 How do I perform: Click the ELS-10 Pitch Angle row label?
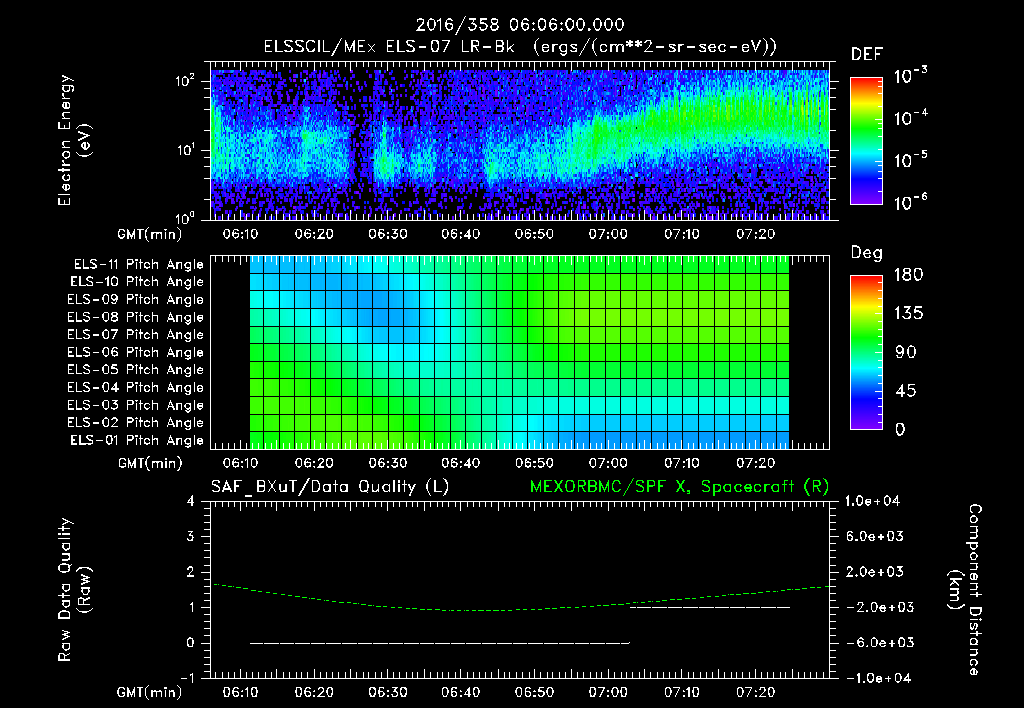pos(137,282)
